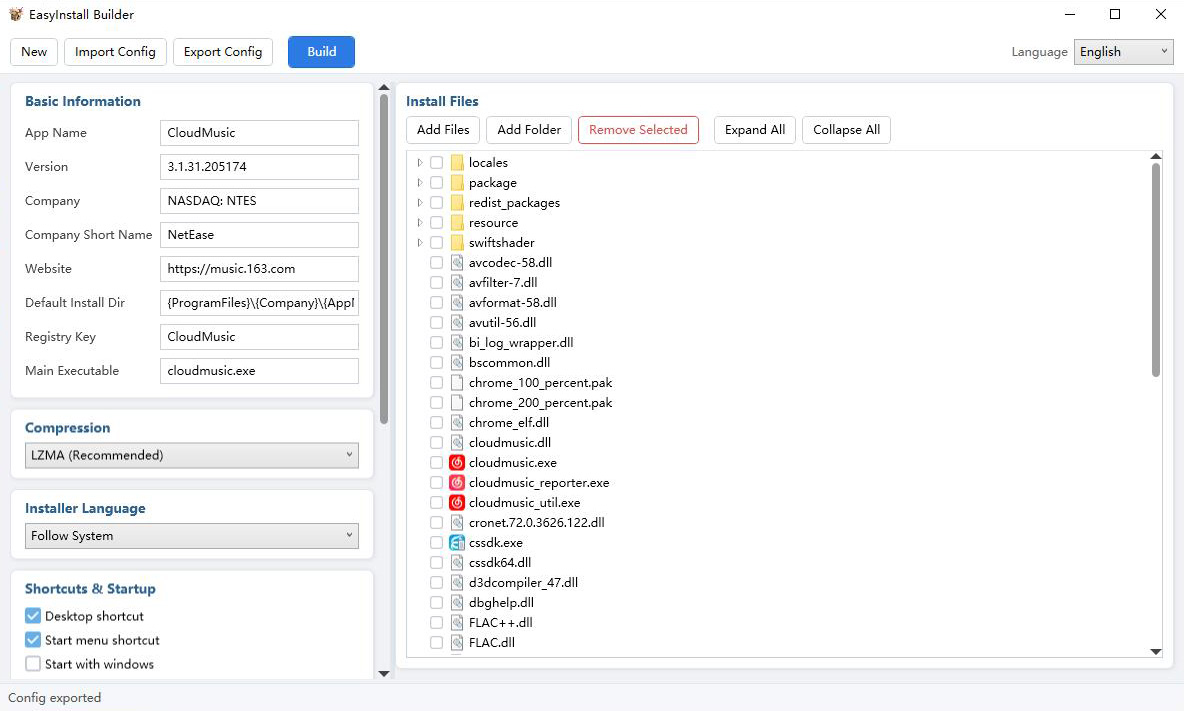Viewport: 1184px width, 711px height.
Task: Uncheck Start menu shortcut
Action: coord(32,640)
